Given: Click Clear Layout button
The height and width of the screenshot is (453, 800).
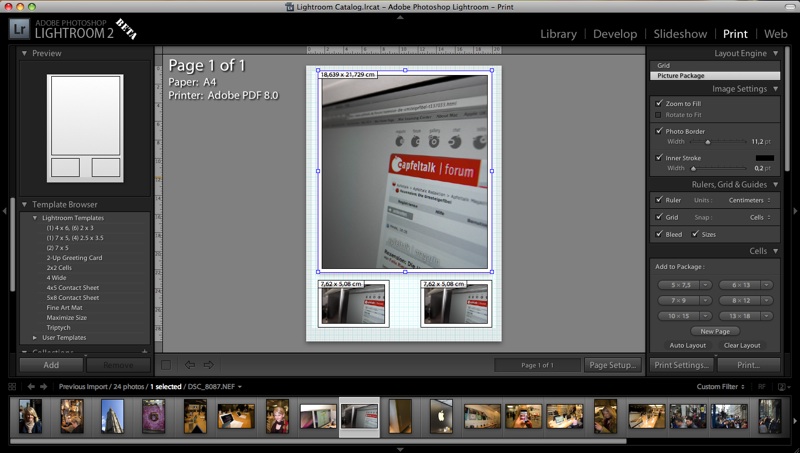Looking at the screenshot, I should 742,345.
